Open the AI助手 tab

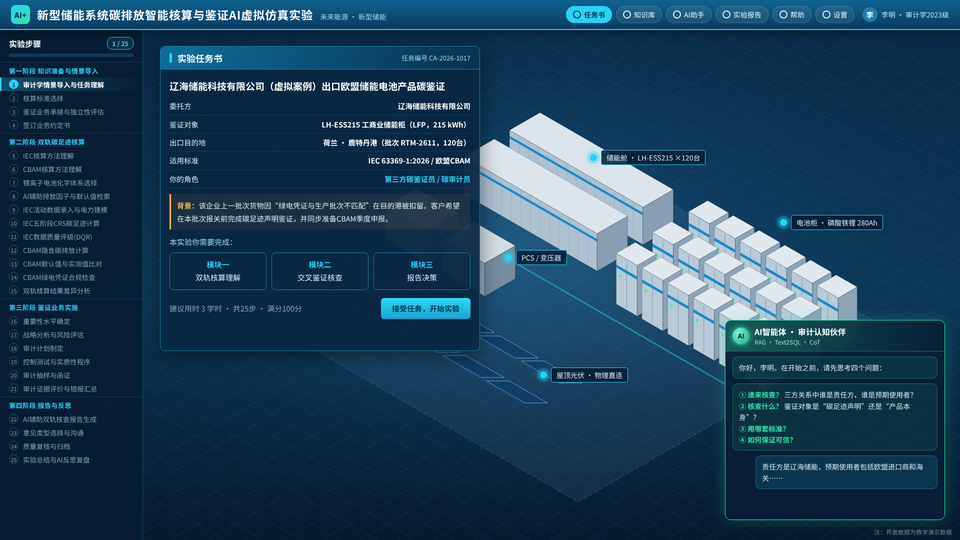click(x=688, y=15)
